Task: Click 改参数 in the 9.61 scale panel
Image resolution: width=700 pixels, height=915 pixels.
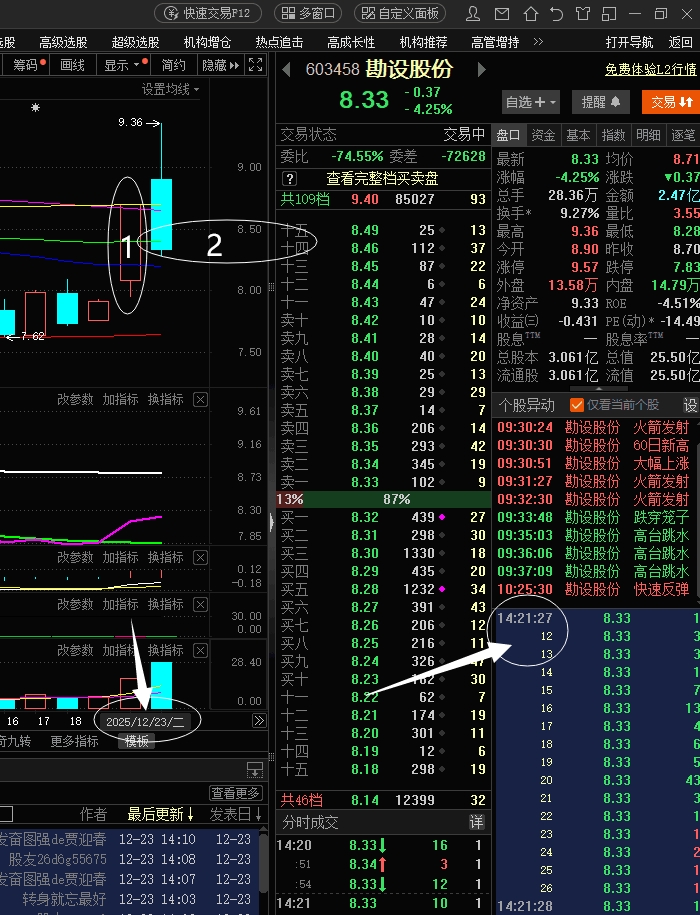Action: (75, 400)
